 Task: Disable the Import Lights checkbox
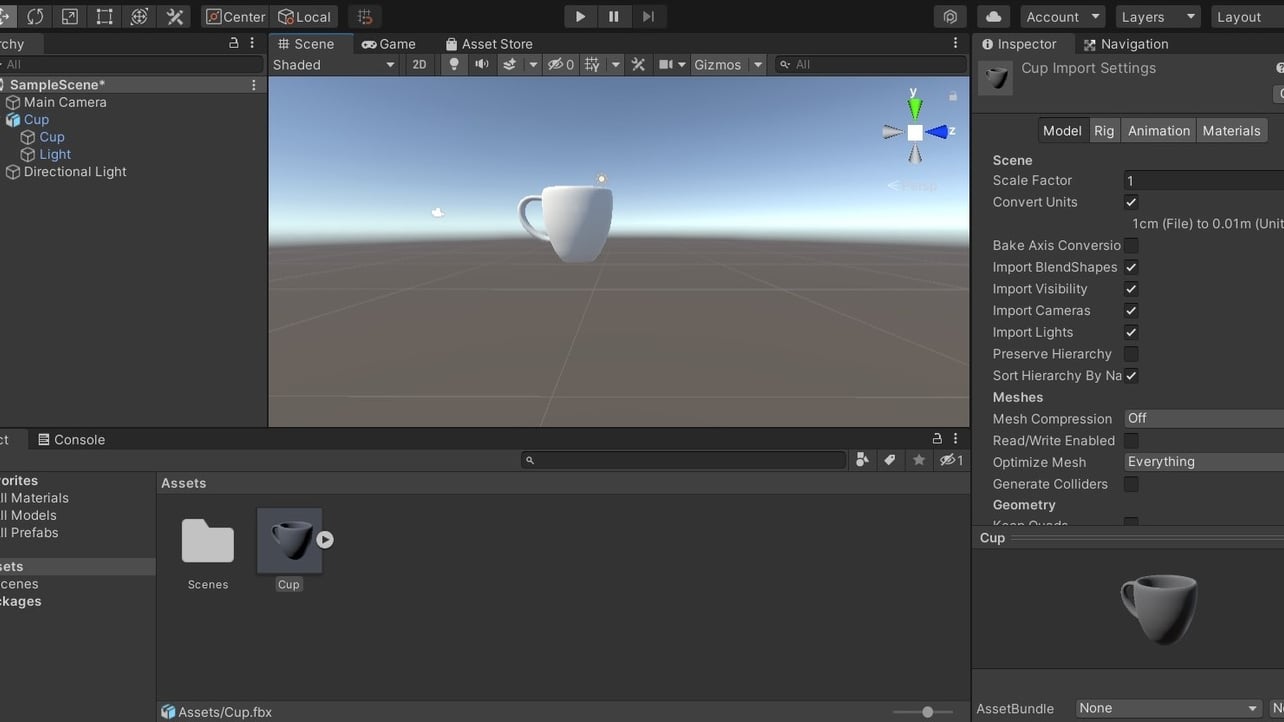tap(1131, 332)
